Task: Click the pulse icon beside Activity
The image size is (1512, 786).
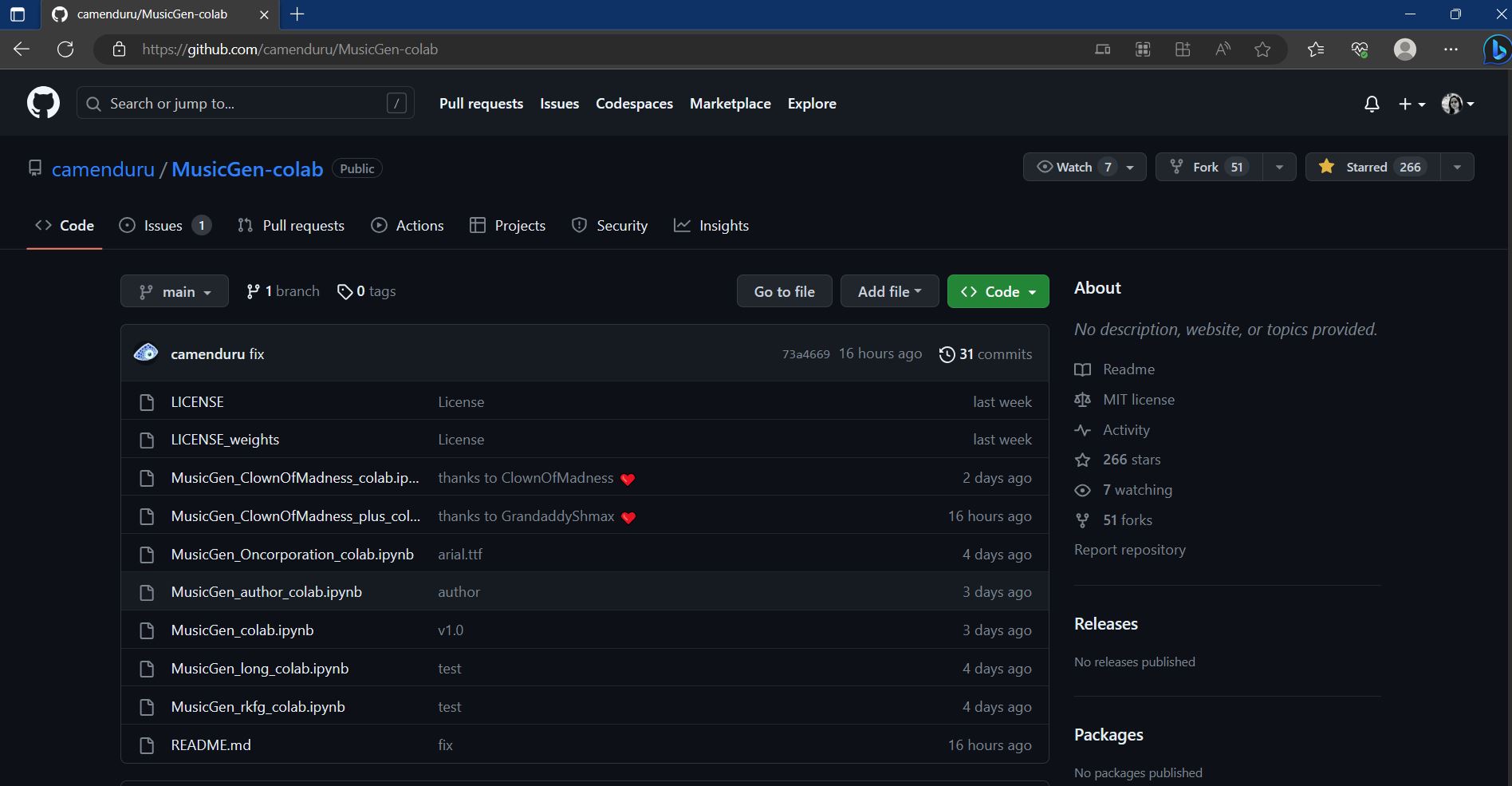Action: pos(1082,430)
